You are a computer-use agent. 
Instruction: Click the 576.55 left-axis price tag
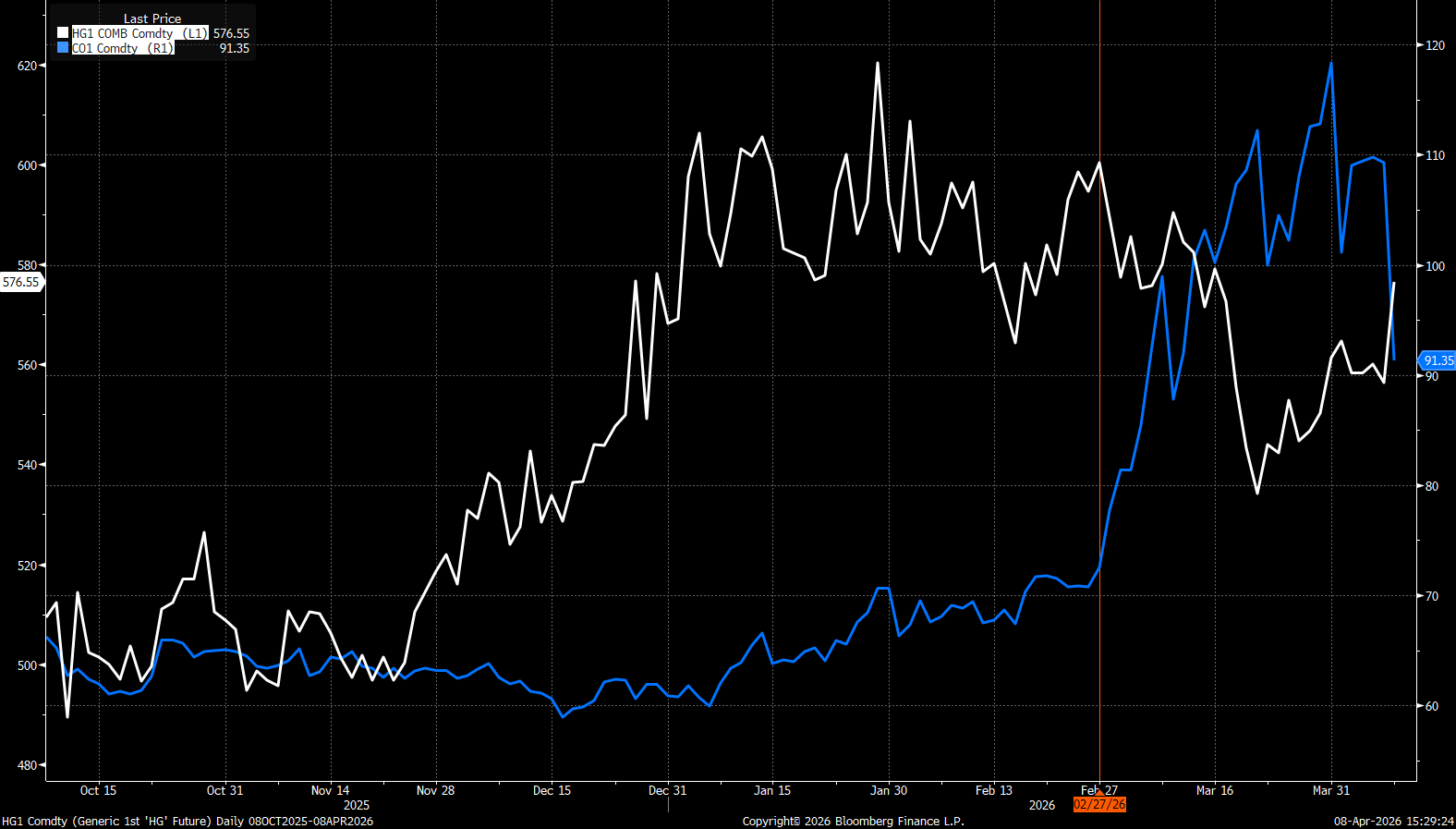[21, 282]
